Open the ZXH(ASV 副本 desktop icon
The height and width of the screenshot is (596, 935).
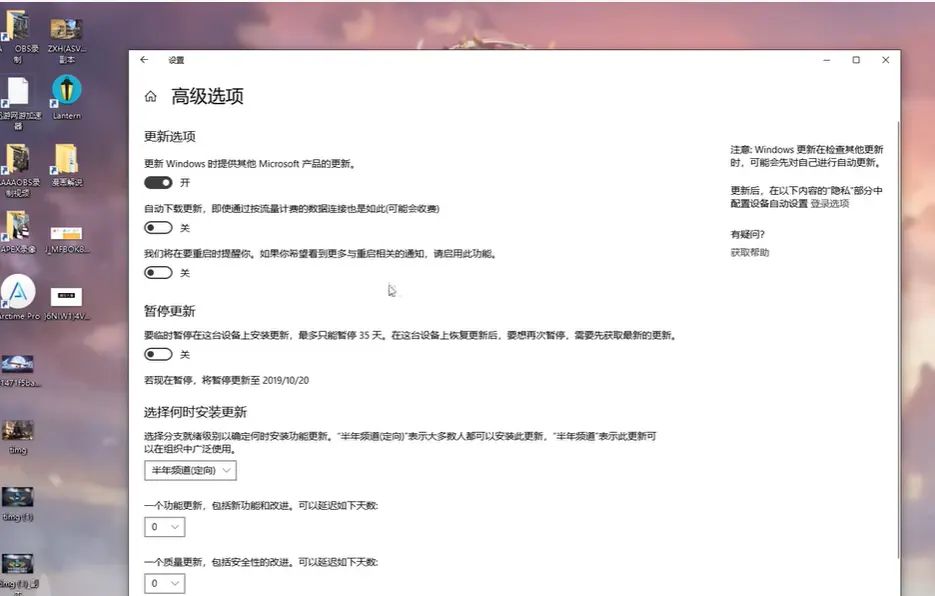click(x=66, y=39)
